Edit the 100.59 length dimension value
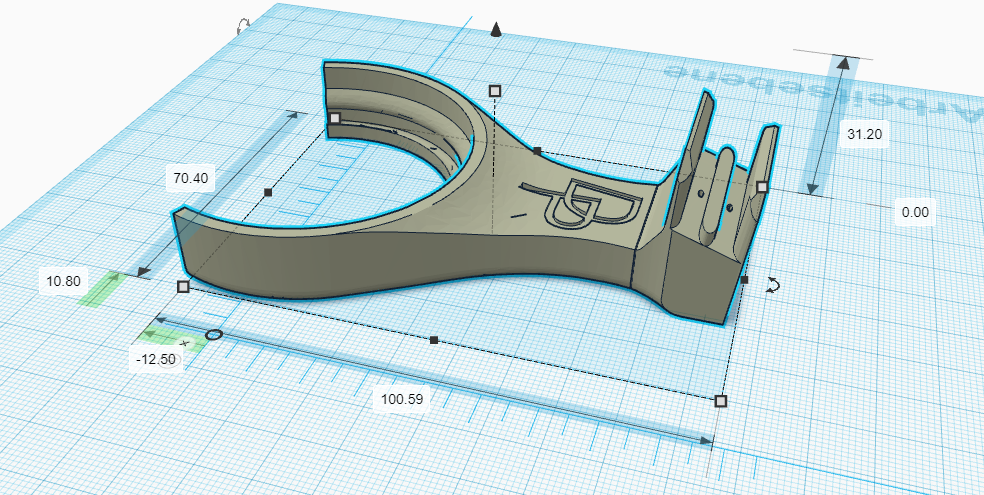This screenshot has width=984, height=495. [x=402, y=398]
